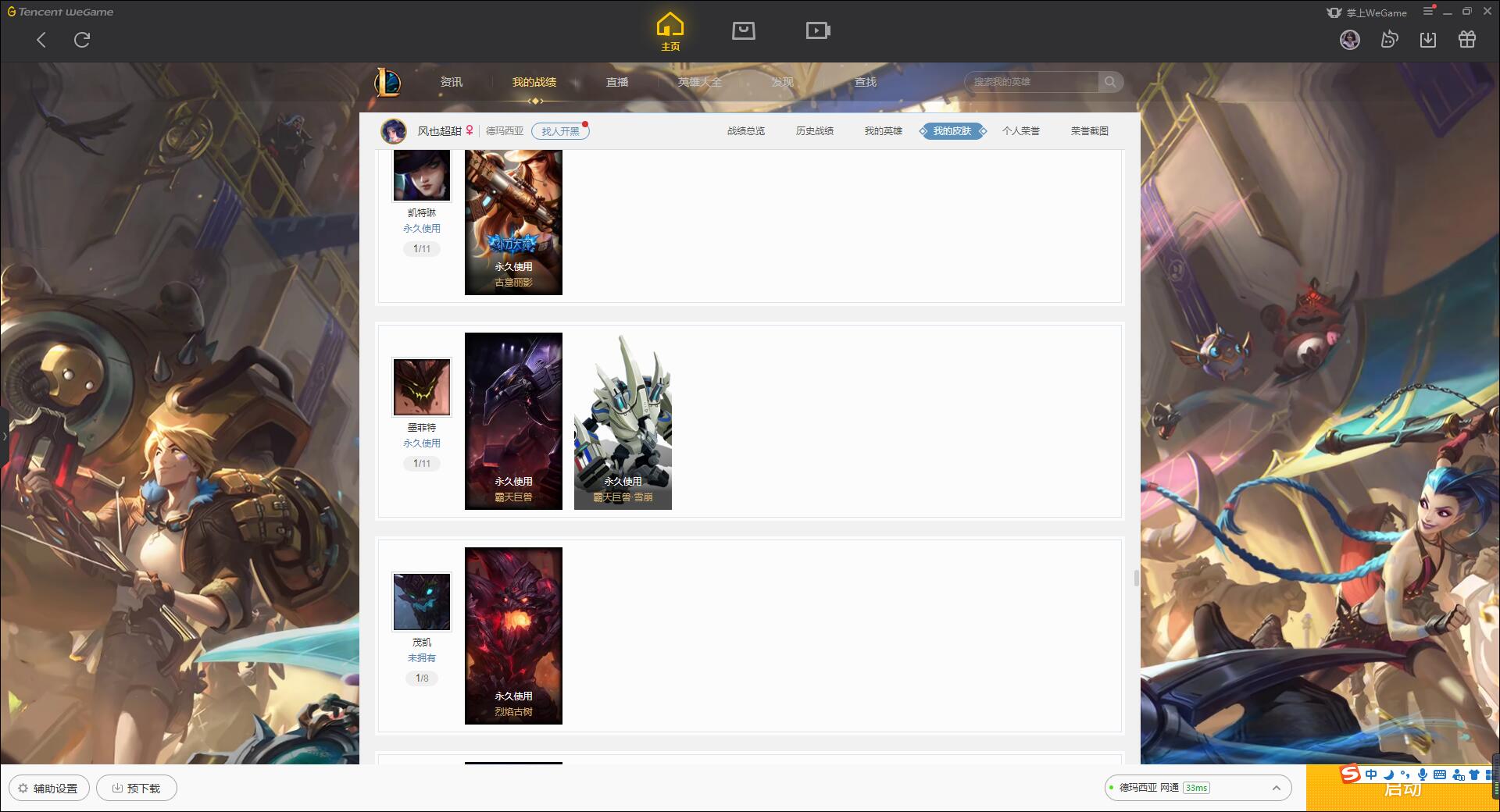1500x812 pixels.
Task: Open the 荣誉截图 section
Action: [x=1090, y=131]
